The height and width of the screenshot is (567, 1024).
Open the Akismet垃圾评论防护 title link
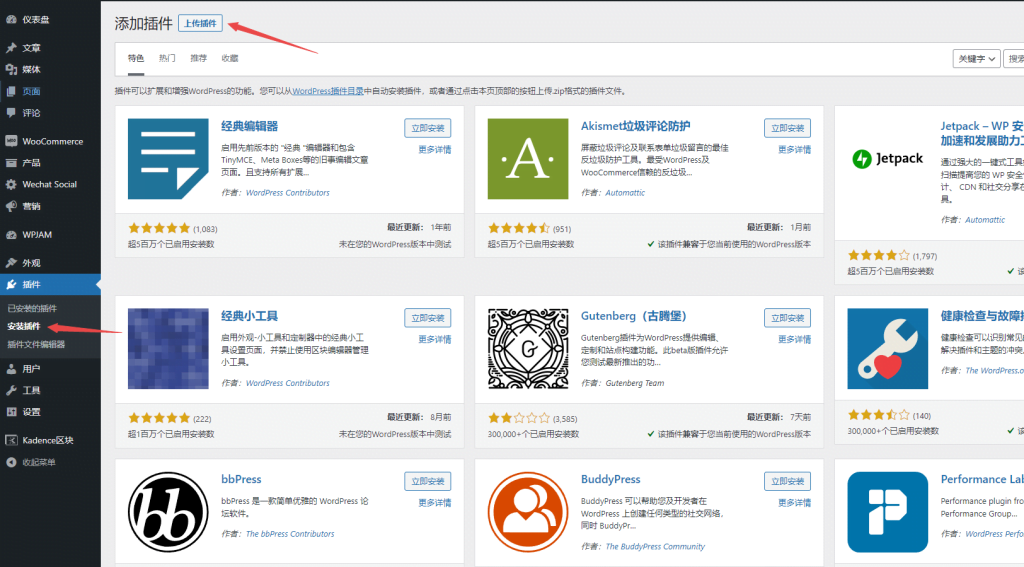(635, 126)
